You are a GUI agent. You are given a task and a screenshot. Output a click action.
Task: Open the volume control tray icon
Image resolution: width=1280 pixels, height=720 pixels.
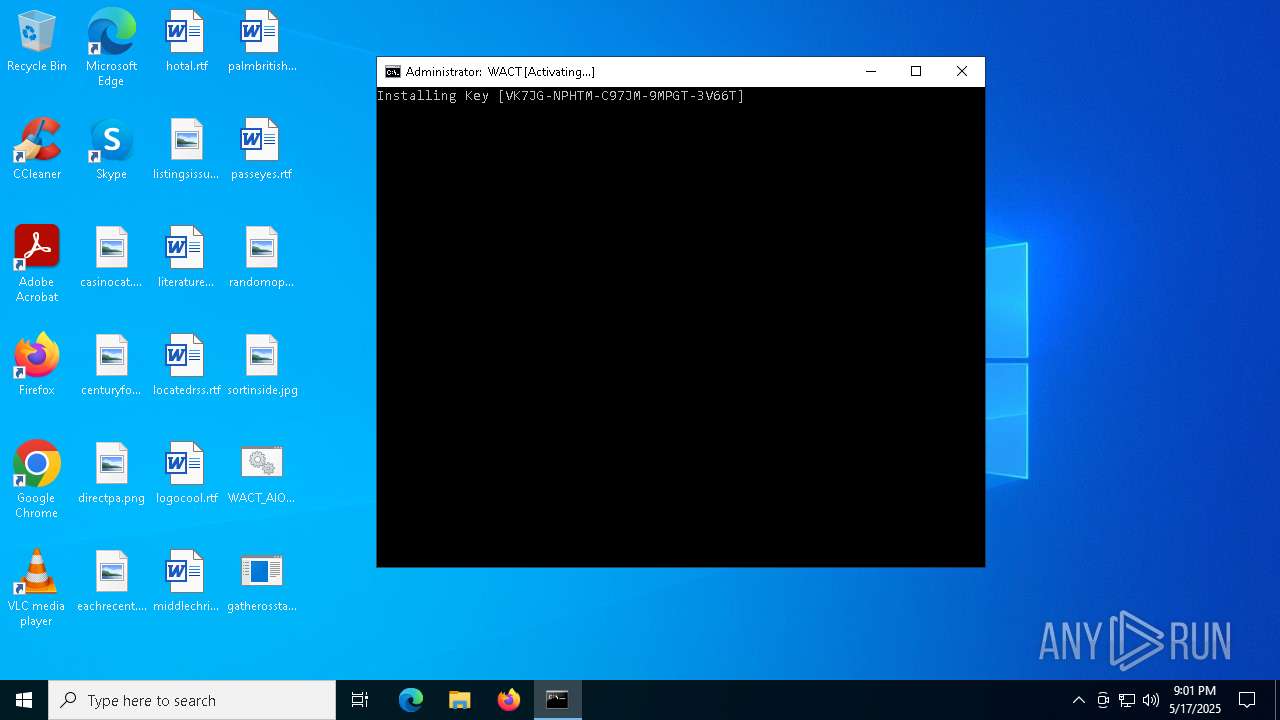1151,700
